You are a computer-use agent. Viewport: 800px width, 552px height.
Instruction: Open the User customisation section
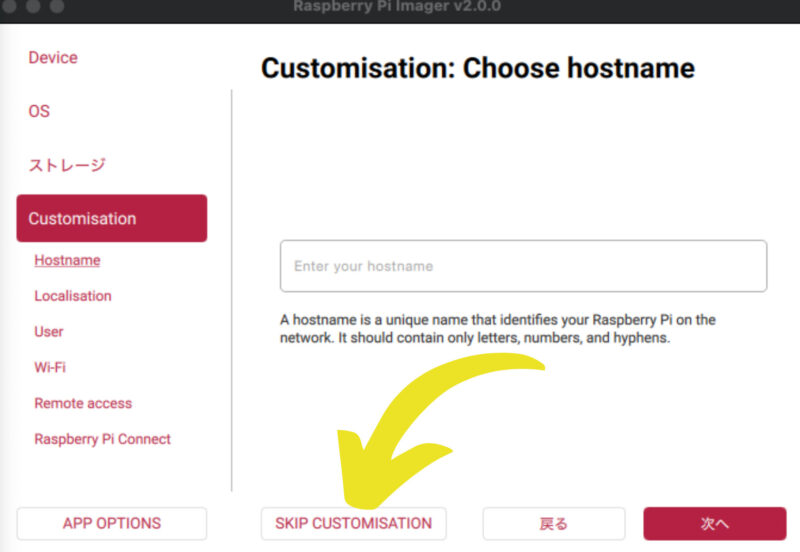coord(49,332)
